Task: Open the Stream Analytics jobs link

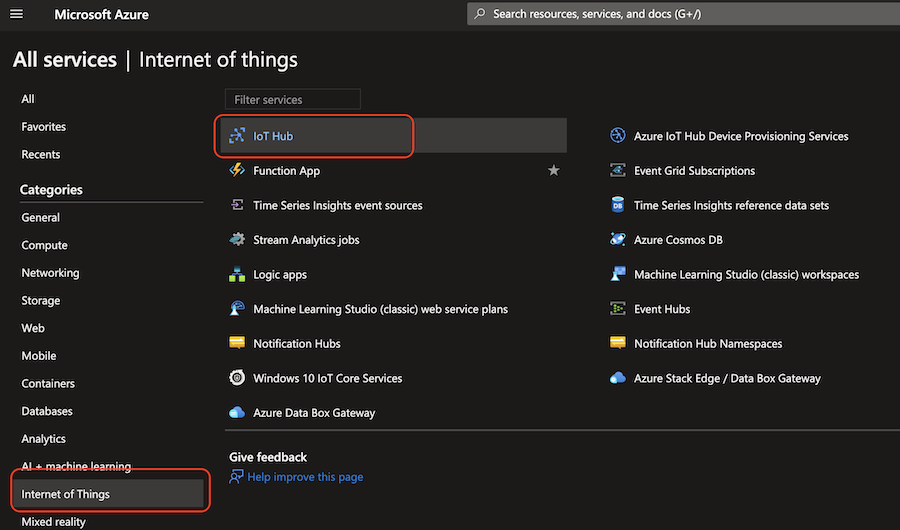Action: [x=306, y=240]
